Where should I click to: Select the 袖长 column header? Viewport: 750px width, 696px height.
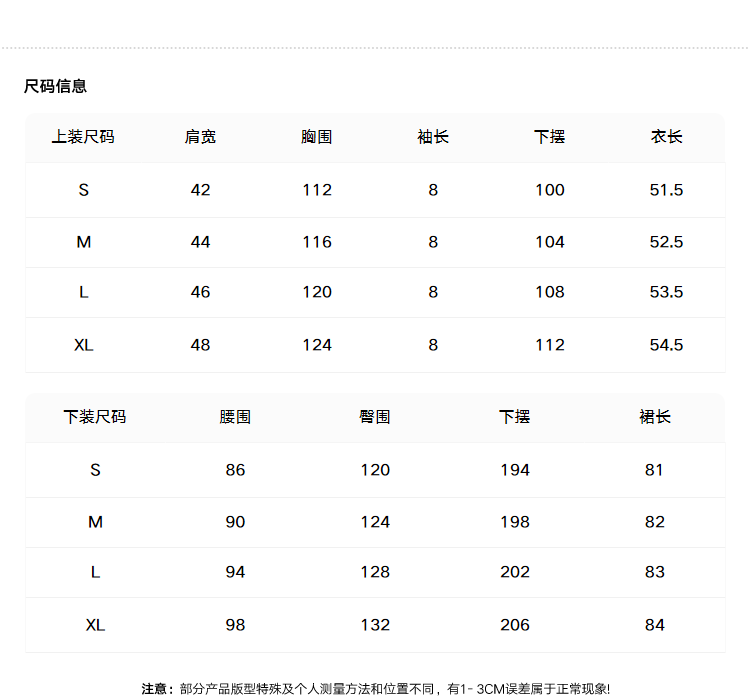pos(433,137)
